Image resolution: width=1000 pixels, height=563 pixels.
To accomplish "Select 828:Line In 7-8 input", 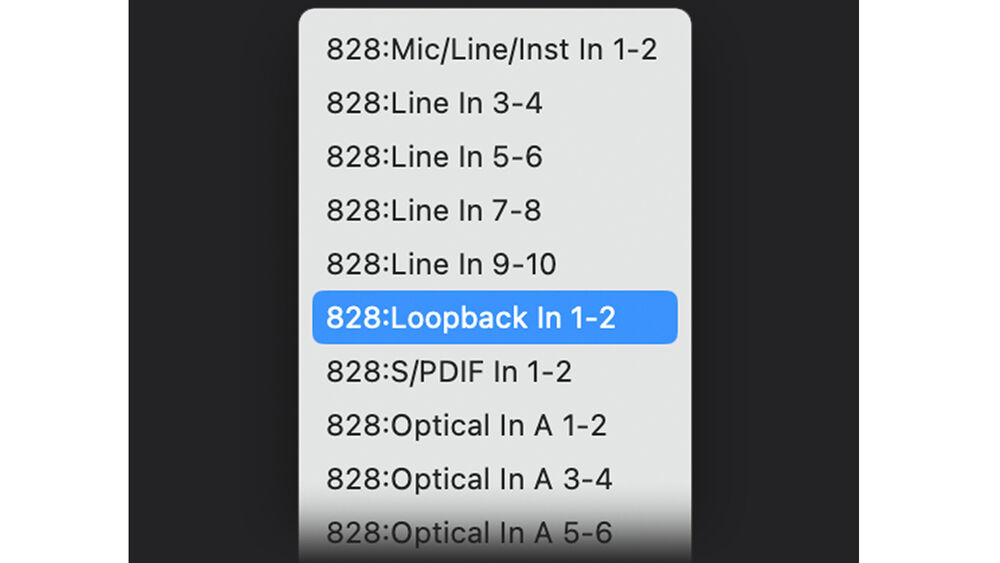I will 434,211.
